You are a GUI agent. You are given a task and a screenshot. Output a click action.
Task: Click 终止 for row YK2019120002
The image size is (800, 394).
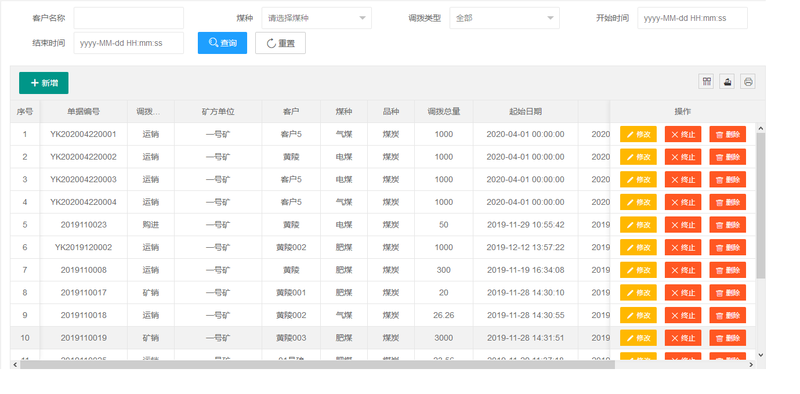pos(683,247)
